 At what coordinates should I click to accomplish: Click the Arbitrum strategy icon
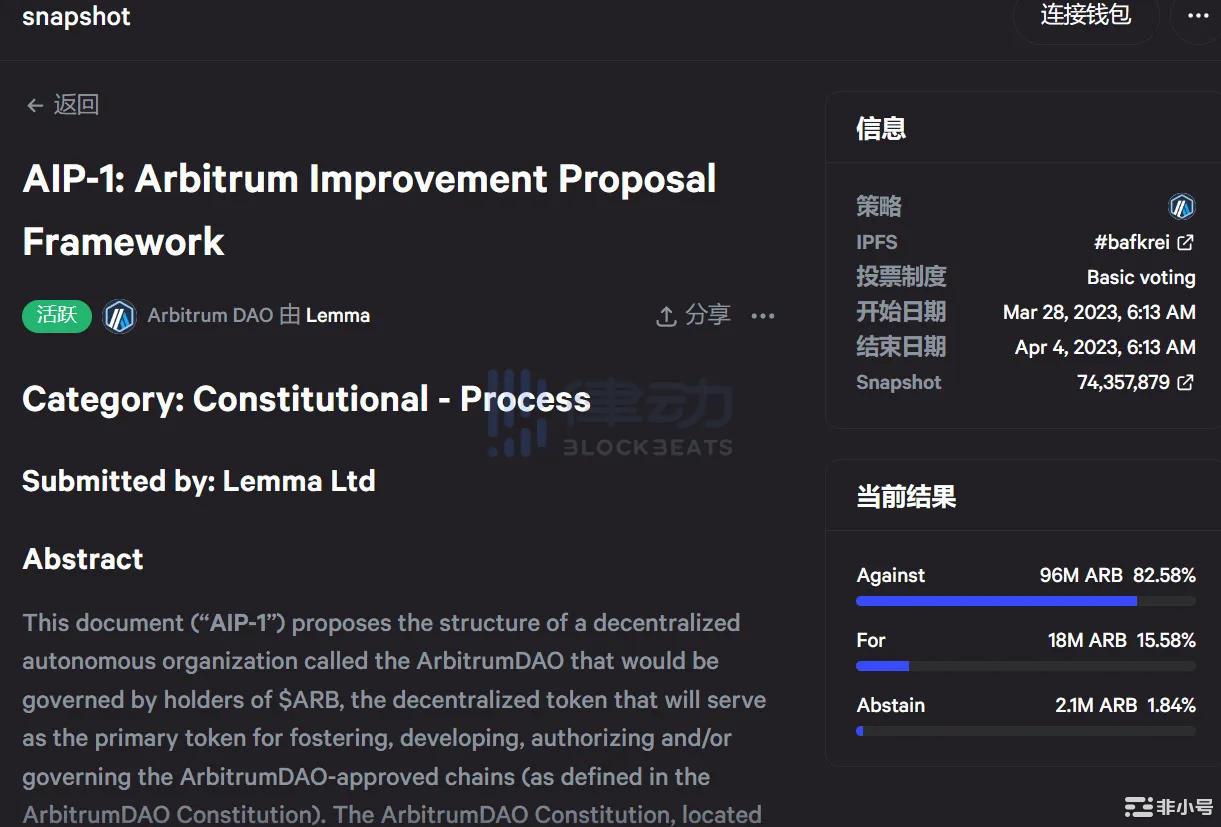(1182, 207)
